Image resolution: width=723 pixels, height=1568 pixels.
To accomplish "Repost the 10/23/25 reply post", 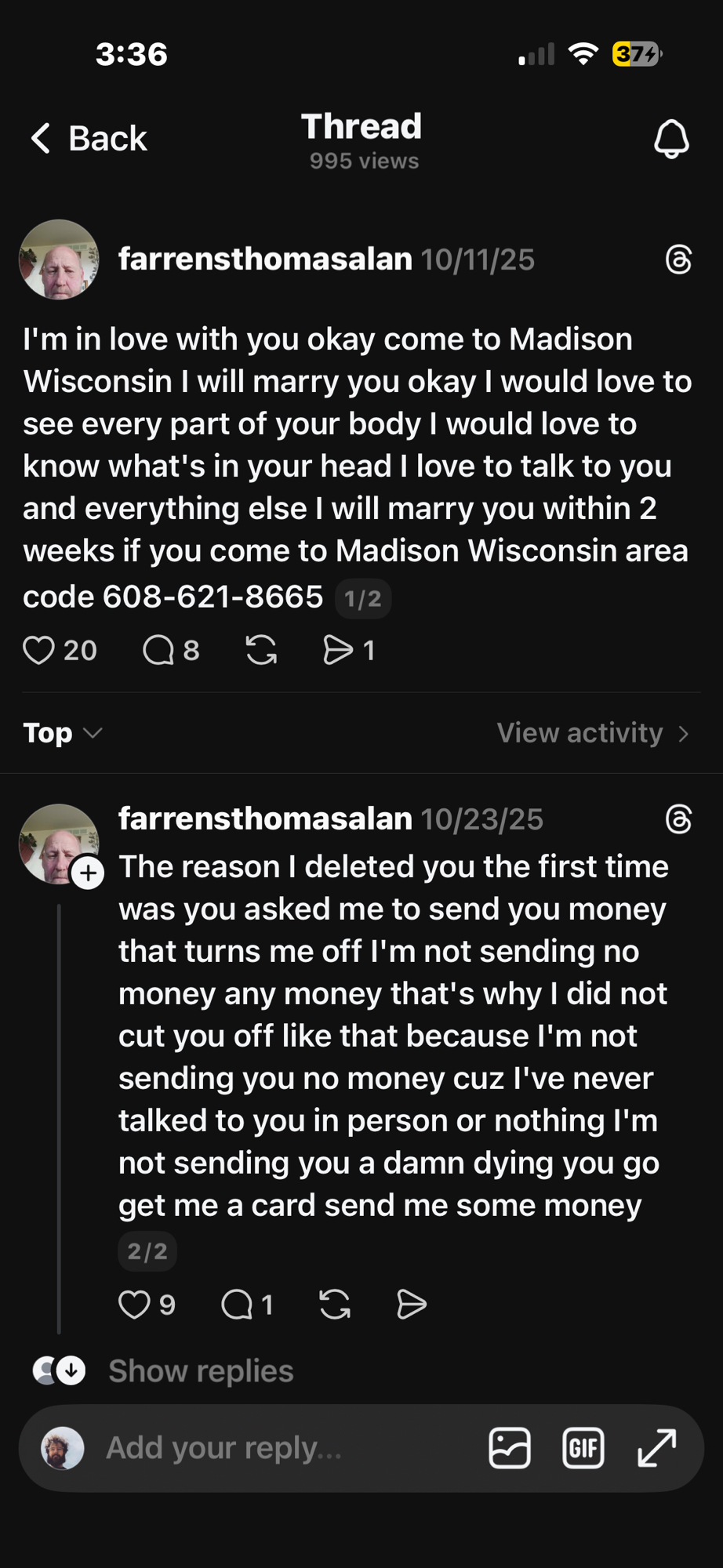I will coord(335,1305).
